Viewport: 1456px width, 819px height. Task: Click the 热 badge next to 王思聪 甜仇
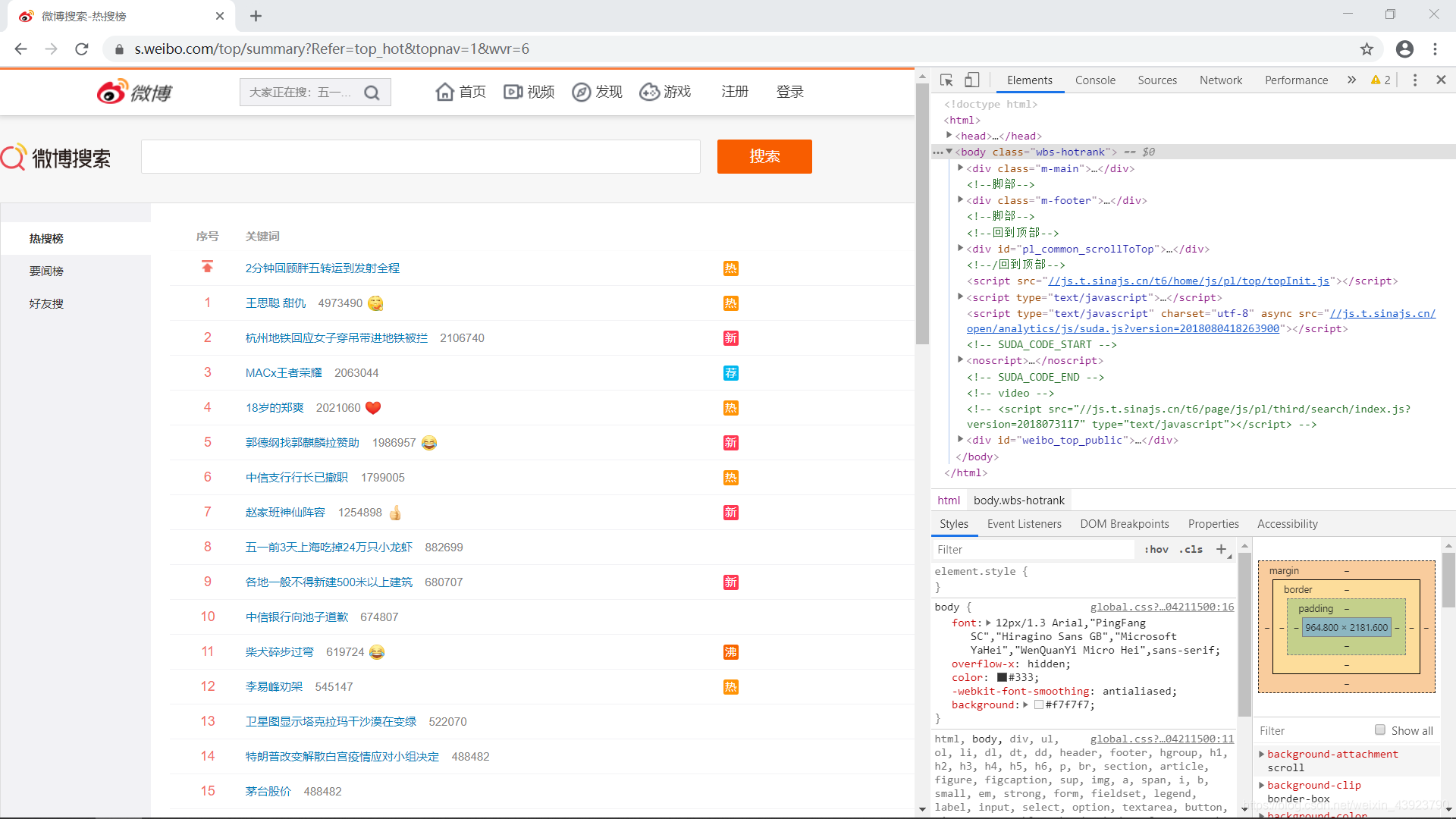click(730, 303)
